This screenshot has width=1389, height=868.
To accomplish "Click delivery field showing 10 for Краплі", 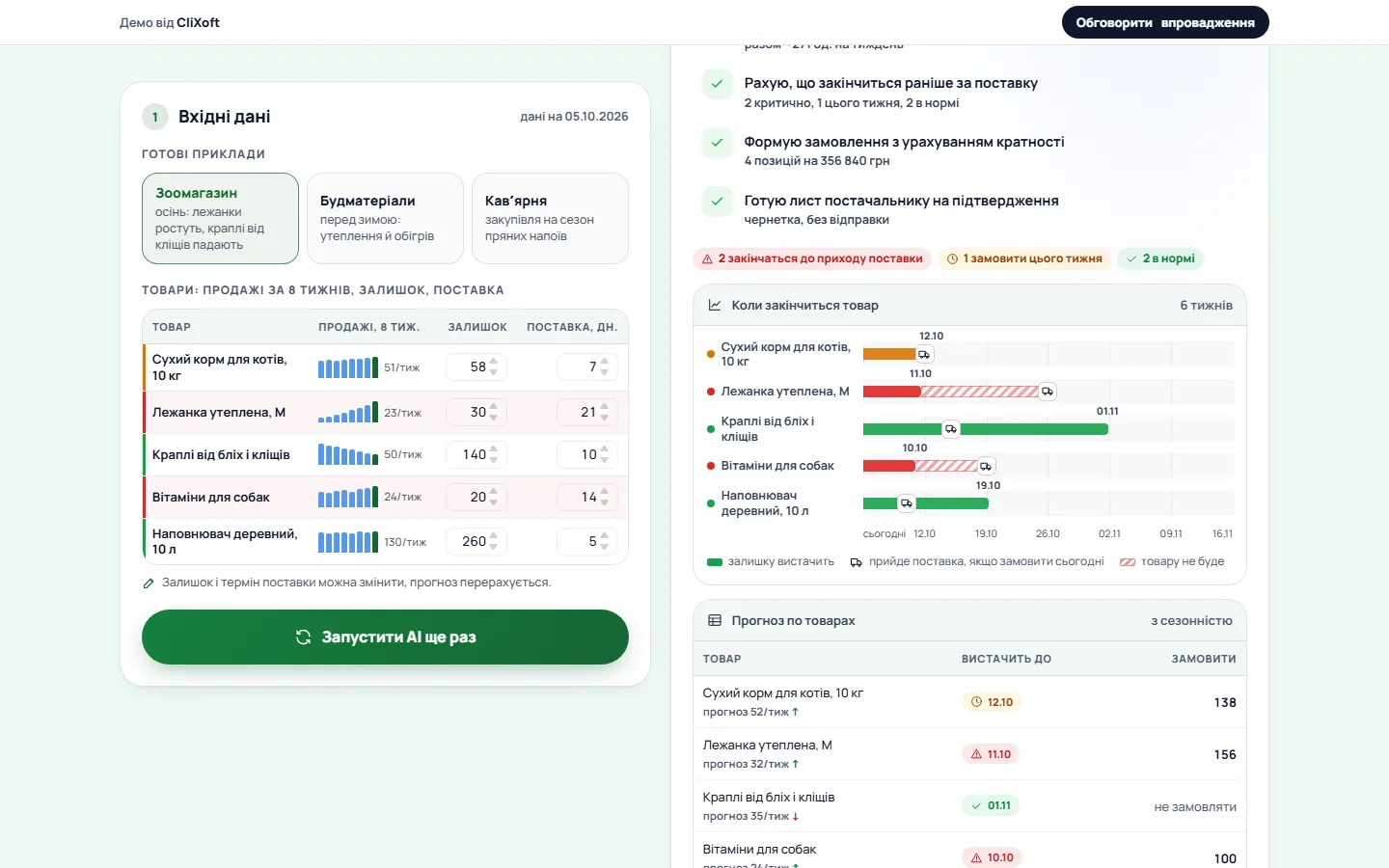I will [x=587, y=454].
